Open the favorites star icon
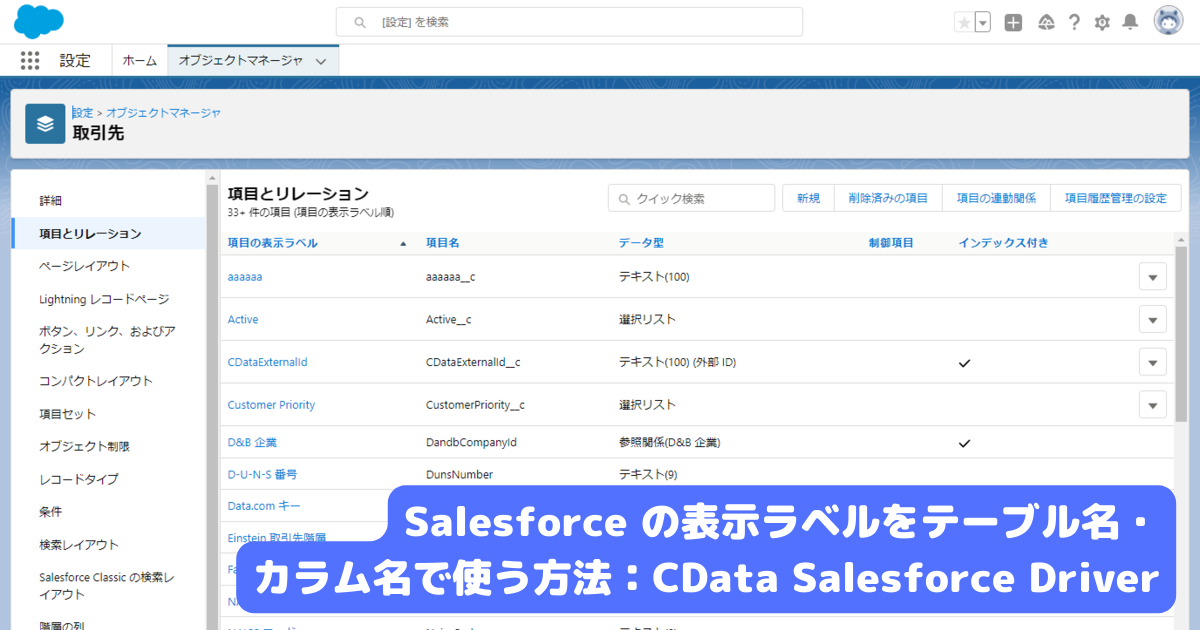Image resolution: width=1200 pixels, height=630 pixels. coord(964,22)
